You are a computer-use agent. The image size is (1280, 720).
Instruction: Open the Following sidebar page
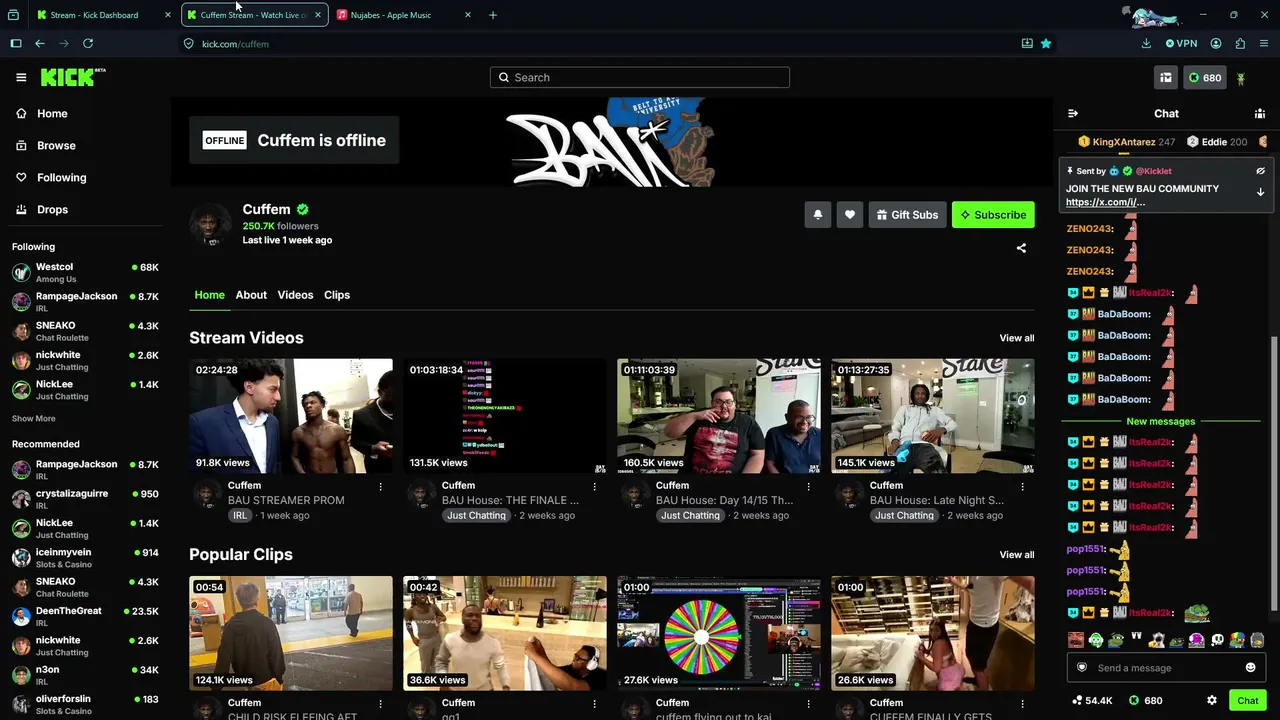click(85, 177)
